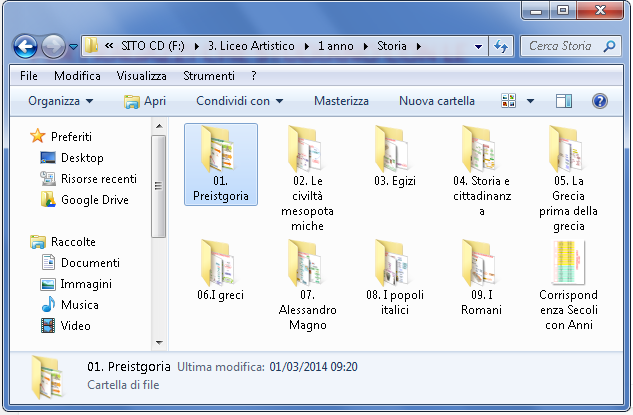
Task: Open the Musica library
Action: pos(70,304)
